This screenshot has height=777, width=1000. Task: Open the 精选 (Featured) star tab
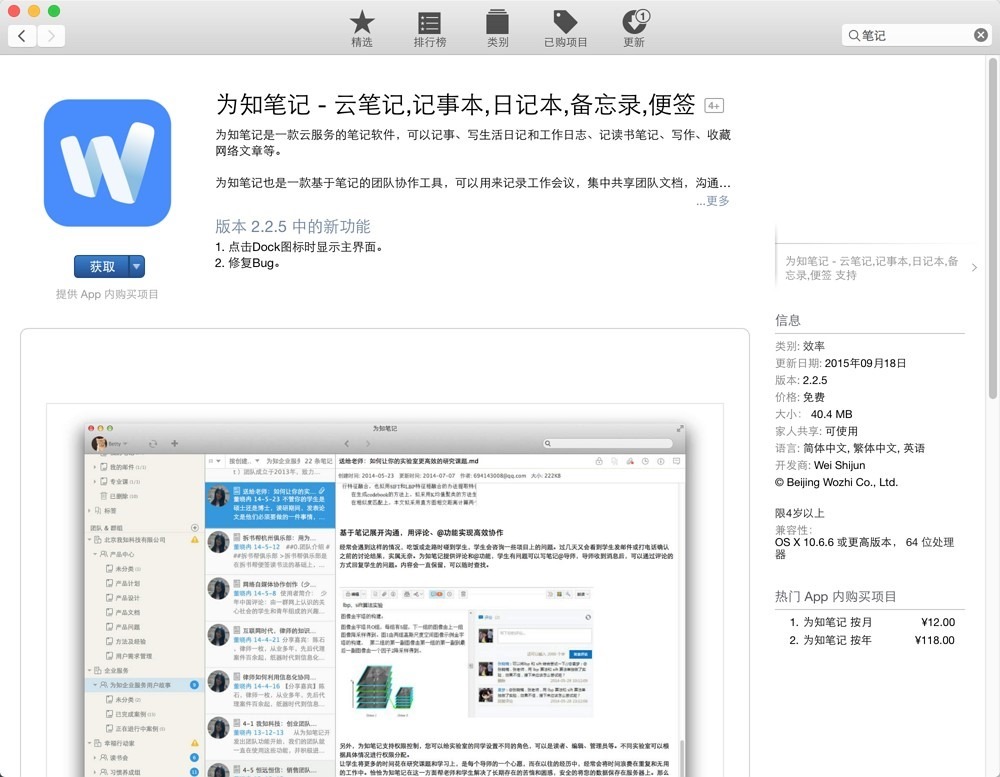(x=362, y=29)
